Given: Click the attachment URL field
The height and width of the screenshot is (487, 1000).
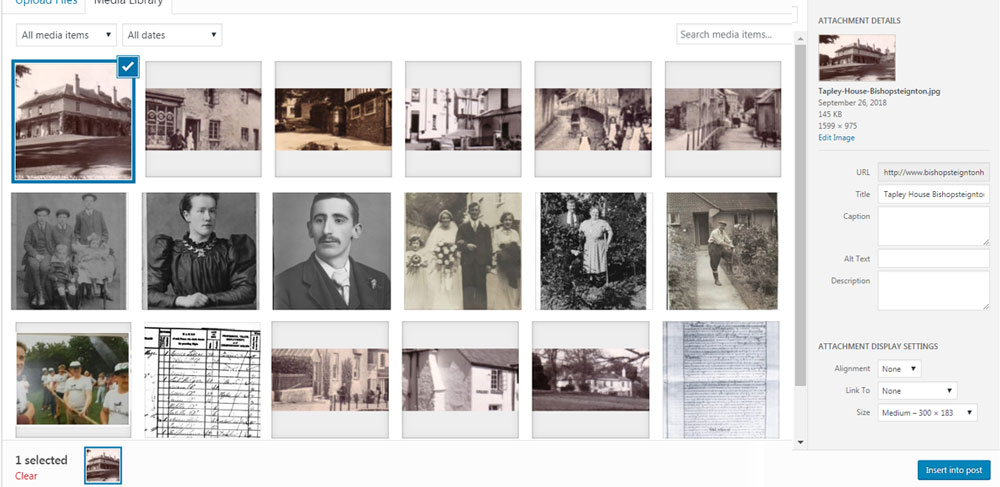Looking at the screenshot, I should coord(934,173).
